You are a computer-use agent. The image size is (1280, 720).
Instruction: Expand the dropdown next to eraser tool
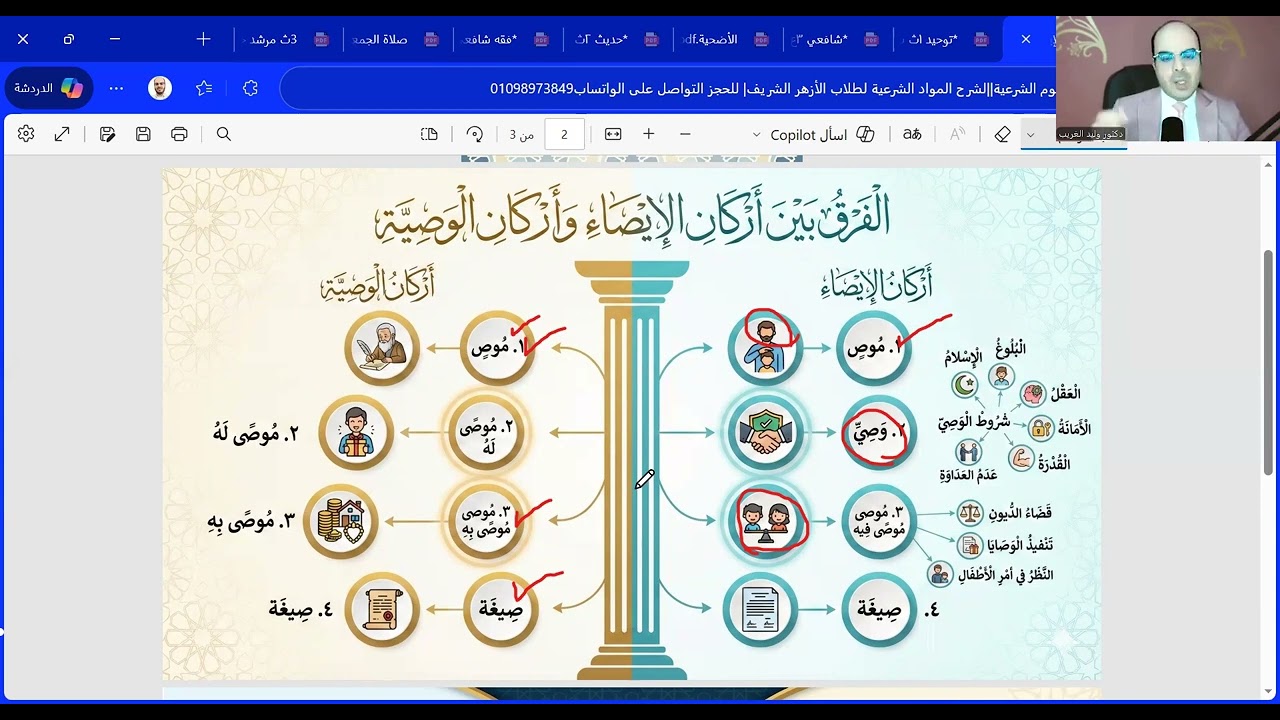(x=1030, y=135)
